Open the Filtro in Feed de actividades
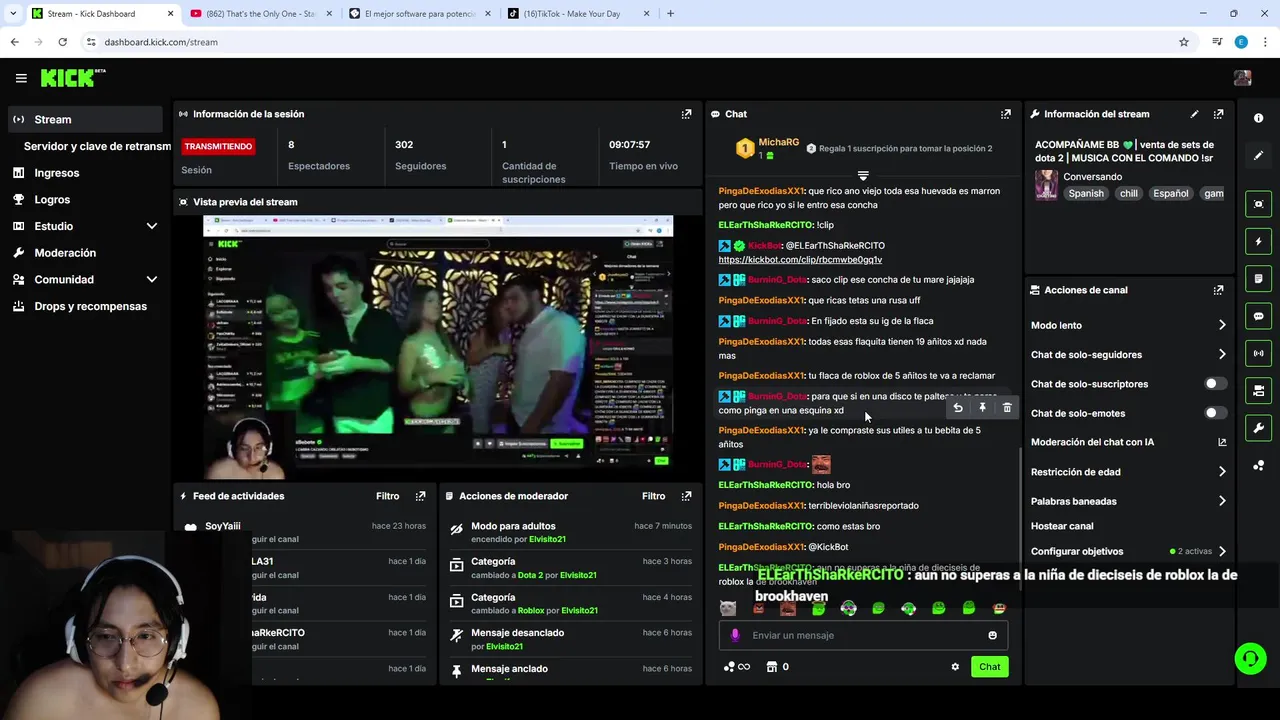Screen dimensions: 1280x720 pos(387,496)
